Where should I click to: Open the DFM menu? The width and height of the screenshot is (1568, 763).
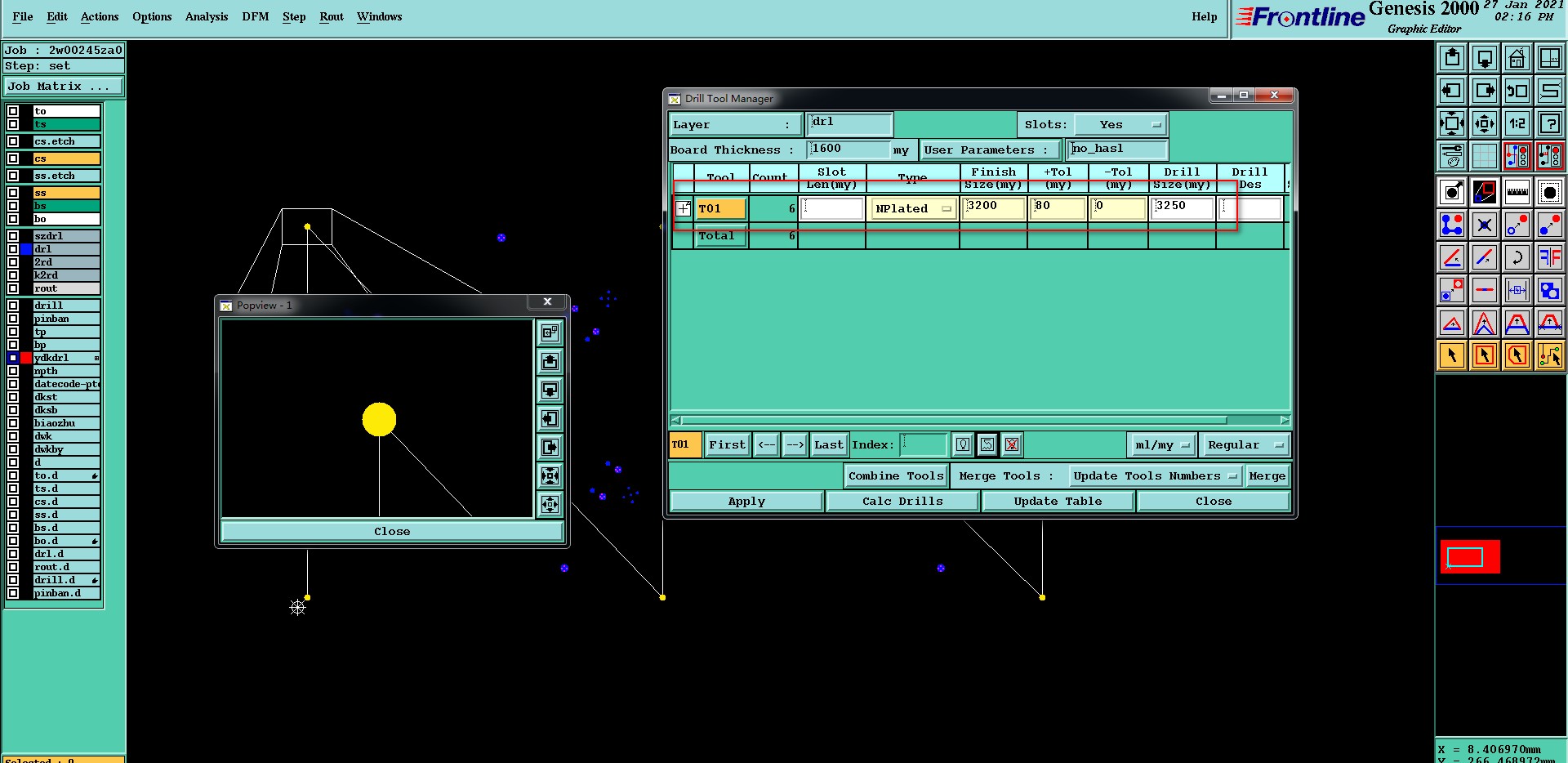[x=256, y=16]
